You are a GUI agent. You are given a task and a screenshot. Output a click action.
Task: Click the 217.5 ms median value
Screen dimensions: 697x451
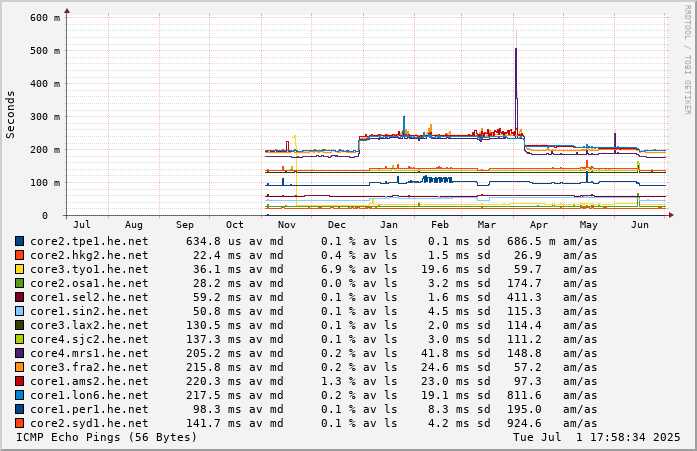point(214,395)
